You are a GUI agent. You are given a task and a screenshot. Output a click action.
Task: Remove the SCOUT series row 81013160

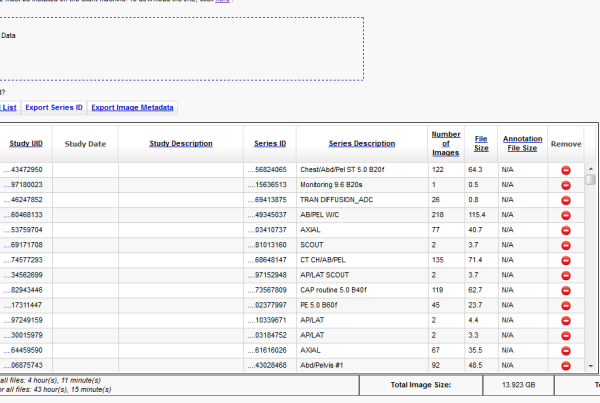pos(566,245)
